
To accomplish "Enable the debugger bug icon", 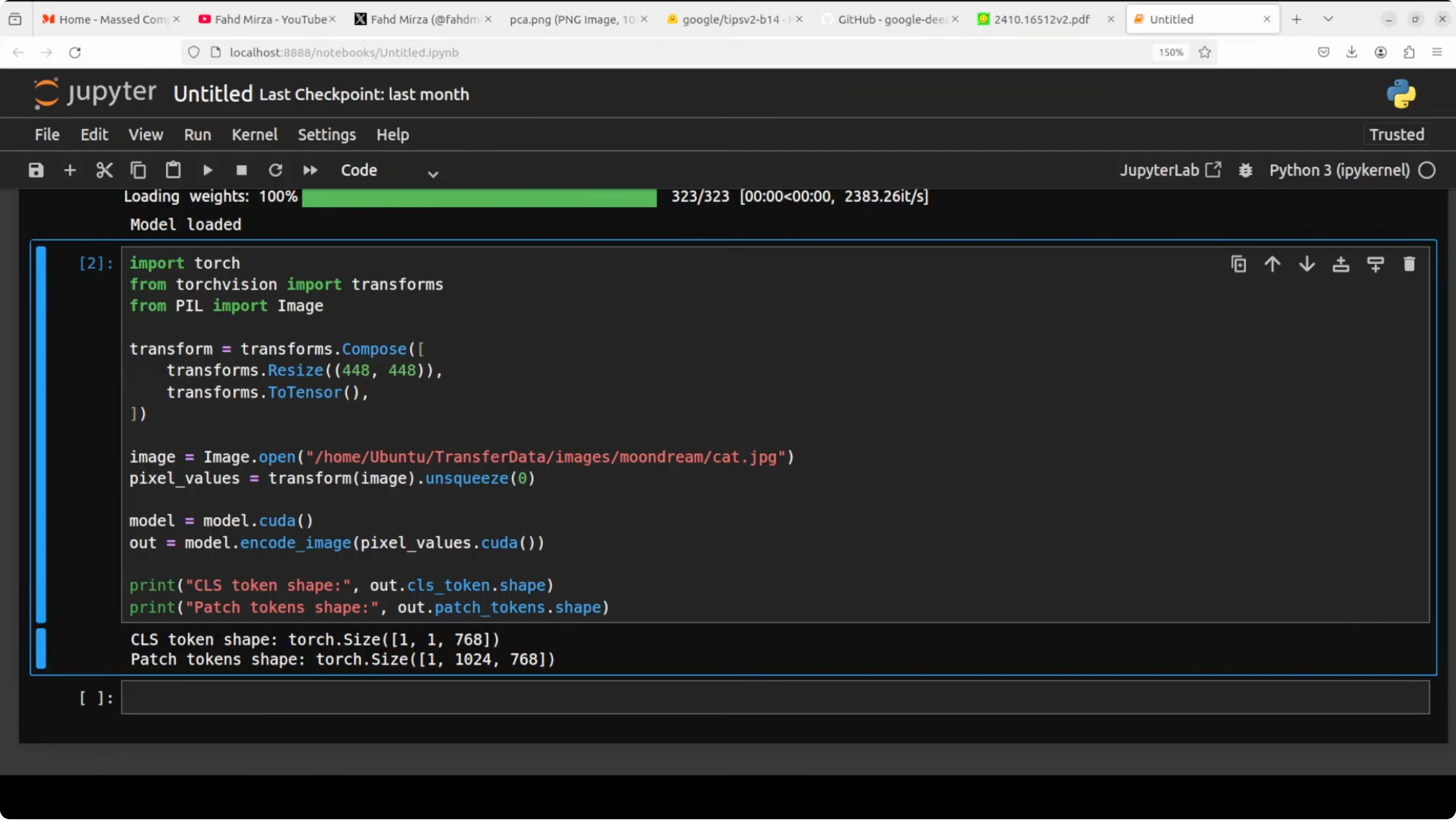I will pos(1246,170).
